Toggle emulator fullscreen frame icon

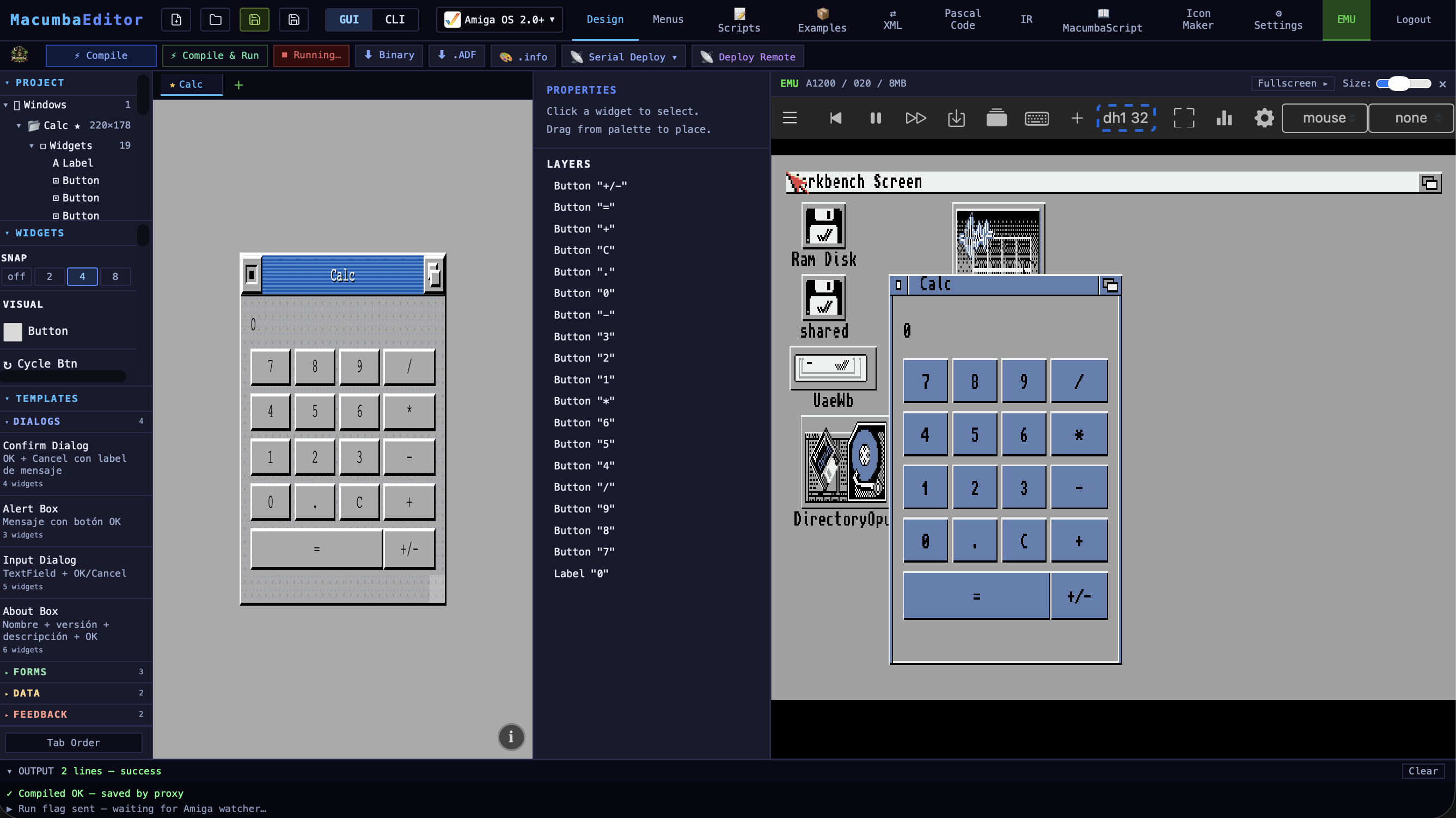(1184, 118)
